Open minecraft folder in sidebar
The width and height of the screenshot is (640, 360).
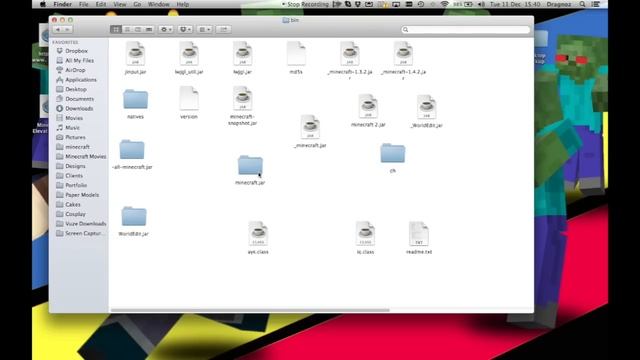pos(77,147)
